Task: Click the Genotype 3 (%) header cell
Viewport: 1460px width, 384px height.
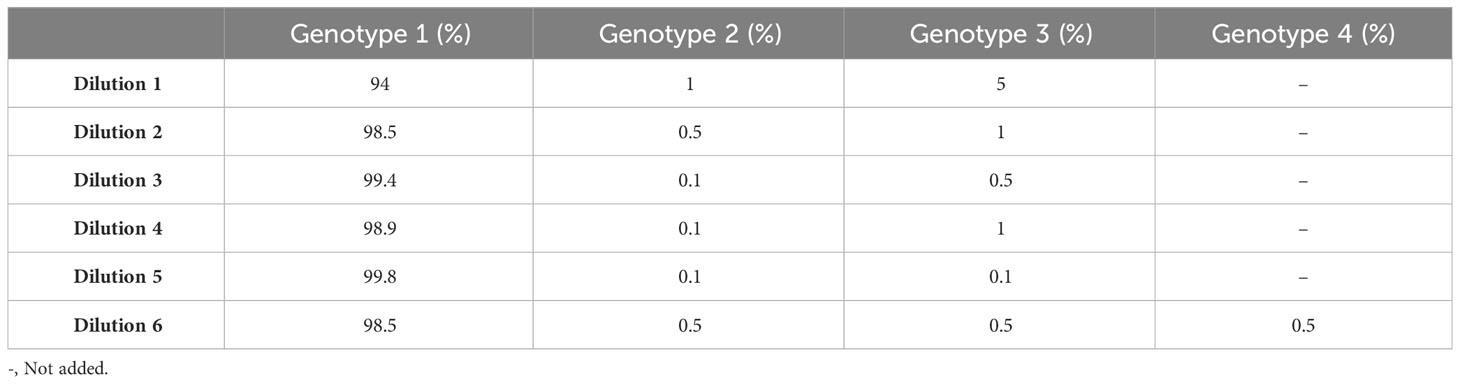Action: coord(999,35)
